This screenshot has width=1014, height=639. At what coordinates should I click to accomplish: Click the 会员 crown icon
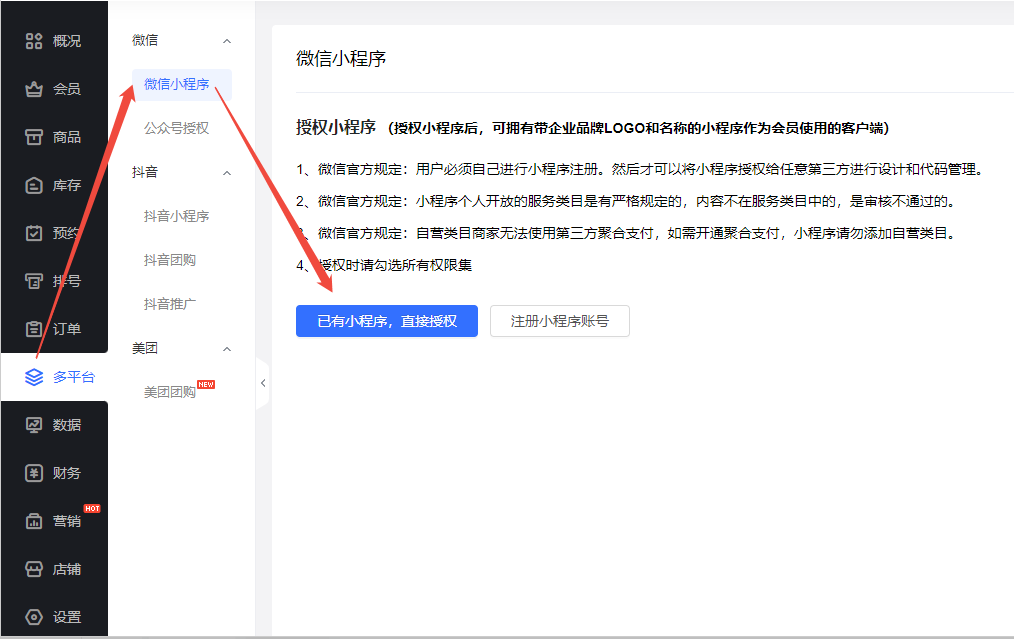pyautogui.click(x=34, y=89)
